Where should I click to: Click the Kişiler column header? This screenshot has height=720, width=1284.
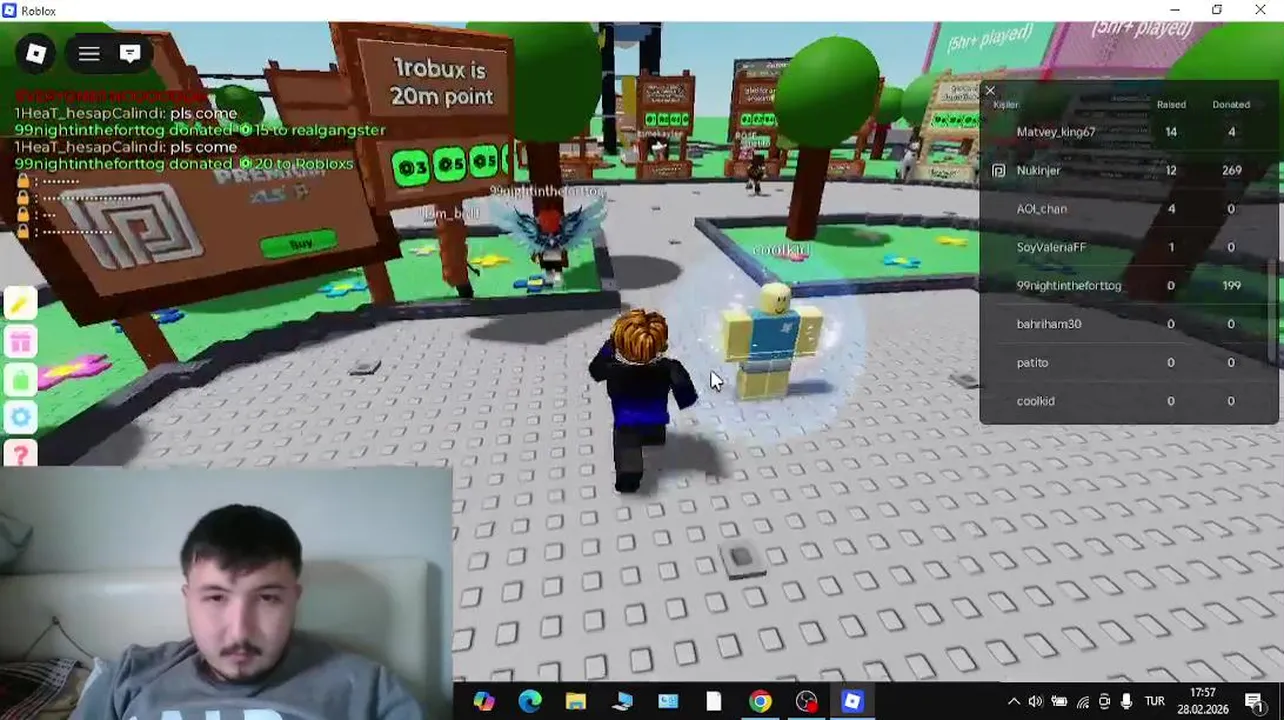(1006, 105)
